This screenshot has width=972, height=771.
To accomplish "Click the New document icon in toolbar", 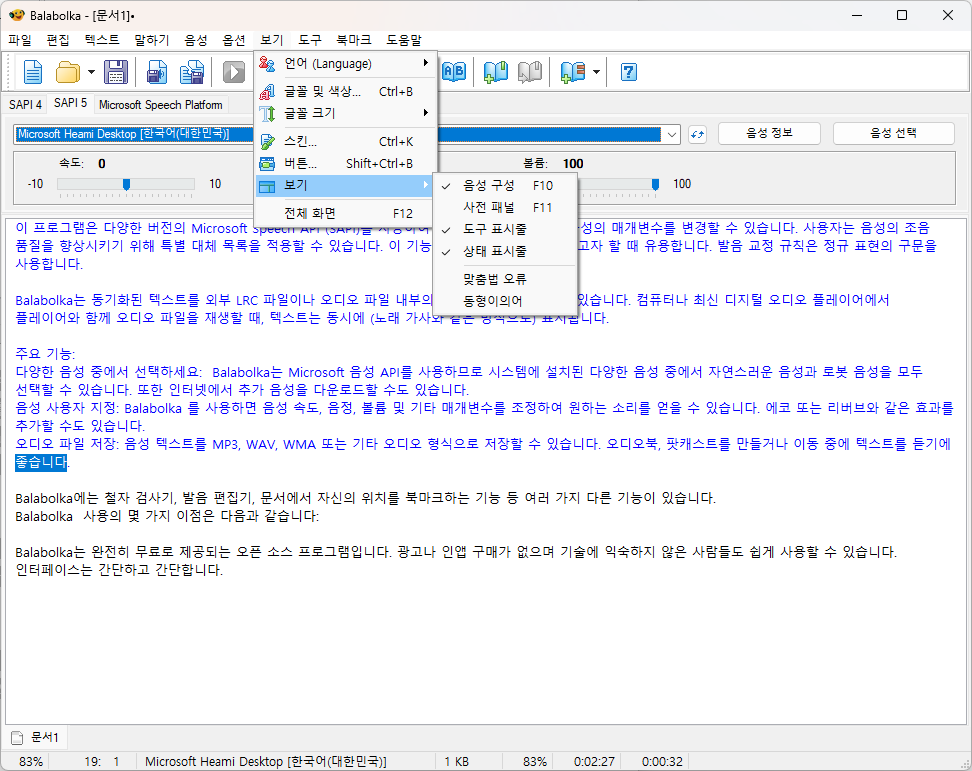I will [33, 72].
